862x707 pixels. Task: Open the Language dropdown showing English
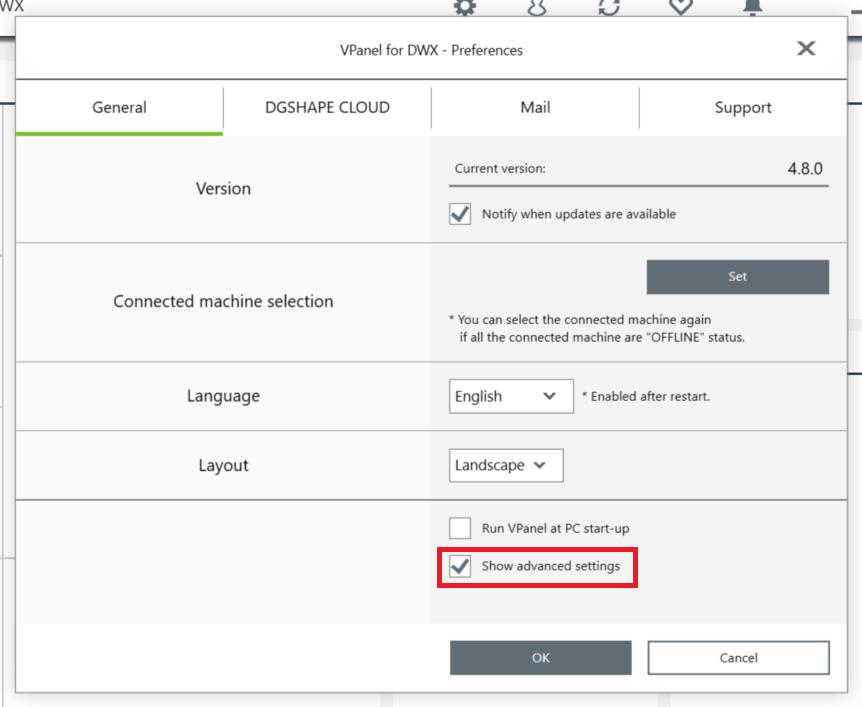coord(511,396)
